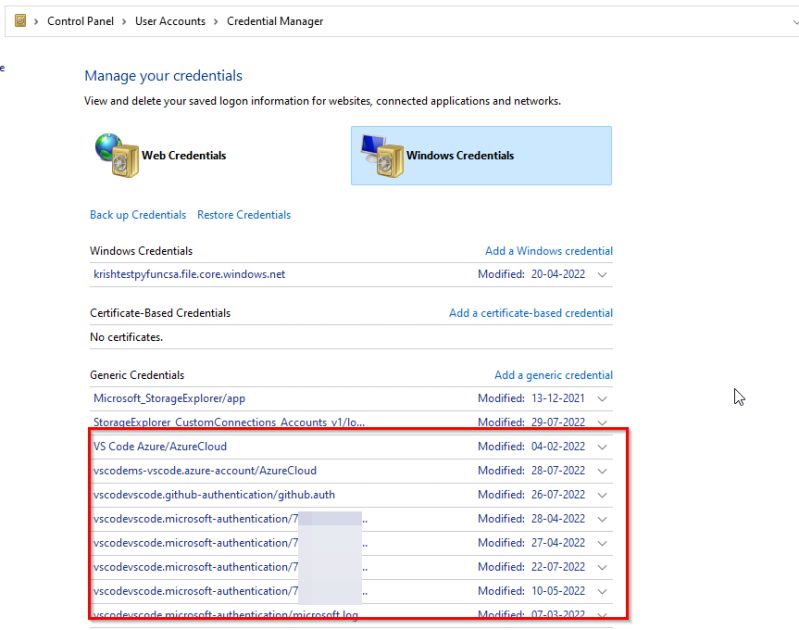Click the Web Credentials vault globe icon
The image size is (799, 630).
click(x=117, y=155)
